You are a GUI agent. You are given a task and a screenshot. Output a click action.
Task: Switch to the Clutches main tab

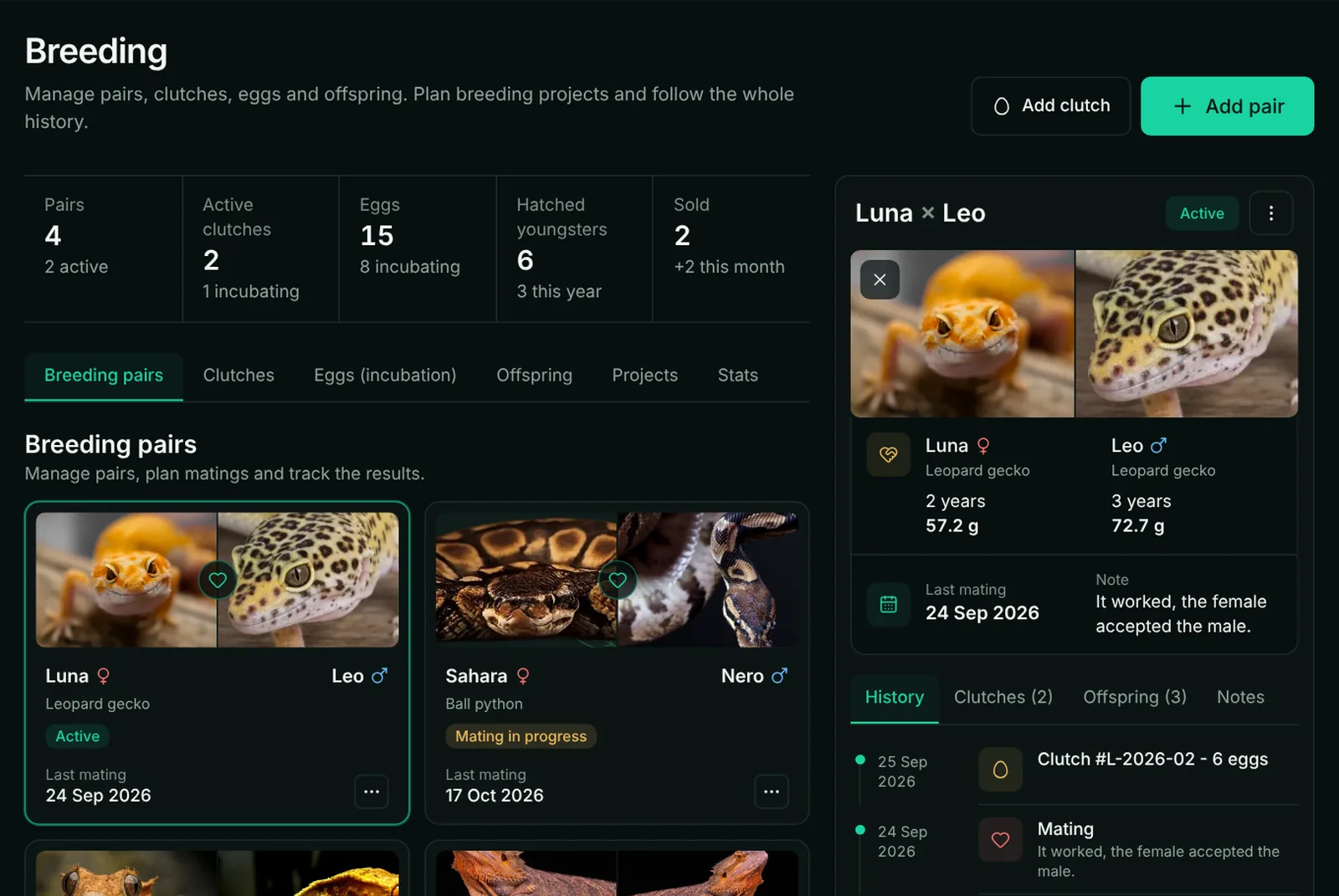pyautogui.click(x=239, y=376)
